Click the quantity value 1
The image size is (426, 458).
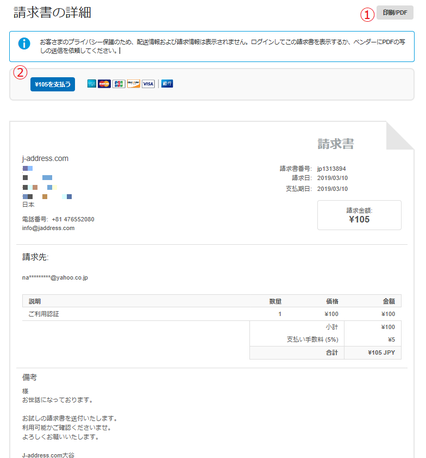pos(280,314)
